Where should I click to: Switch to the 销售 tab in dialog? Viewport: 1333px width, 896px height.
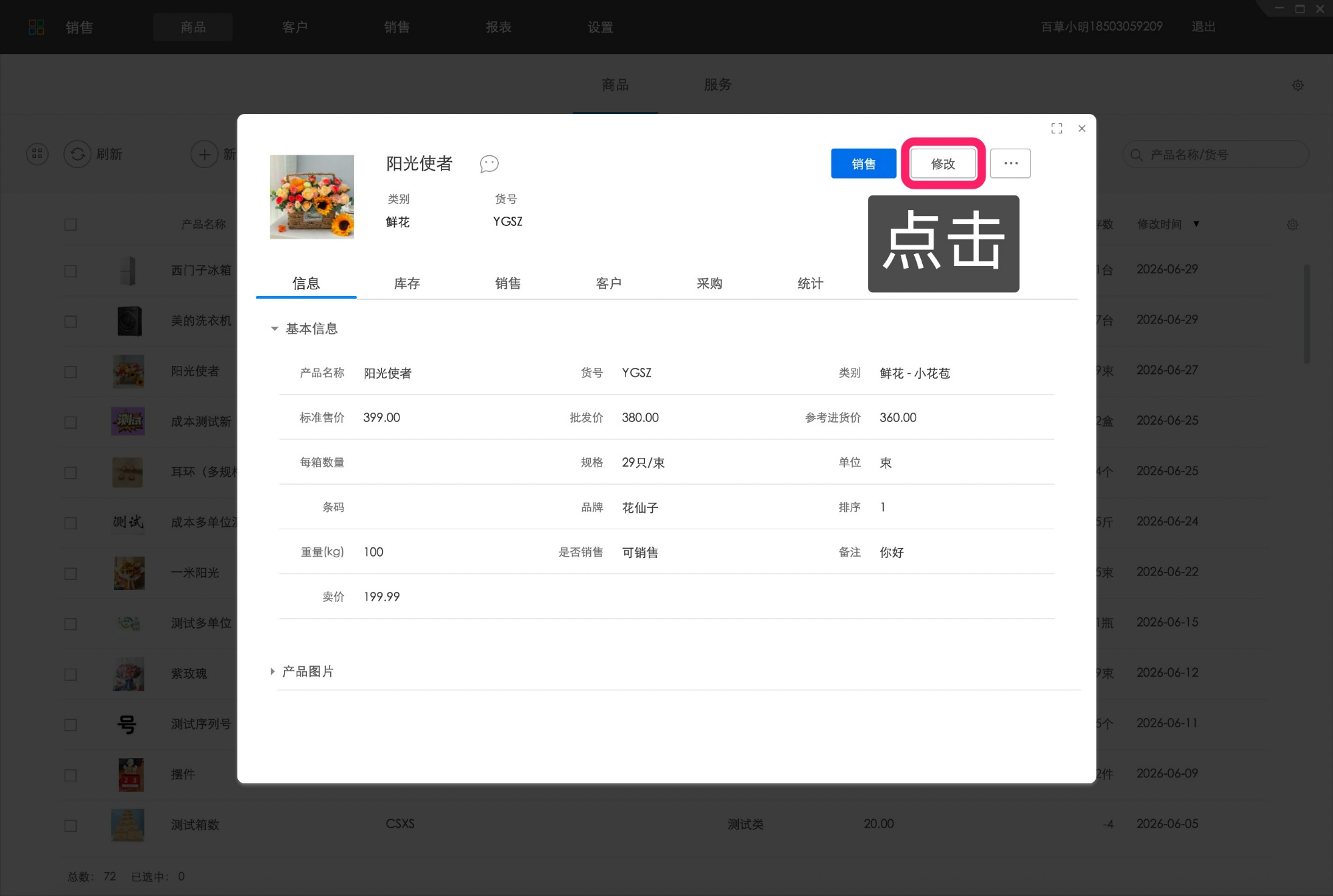click(x=507, y=283)
